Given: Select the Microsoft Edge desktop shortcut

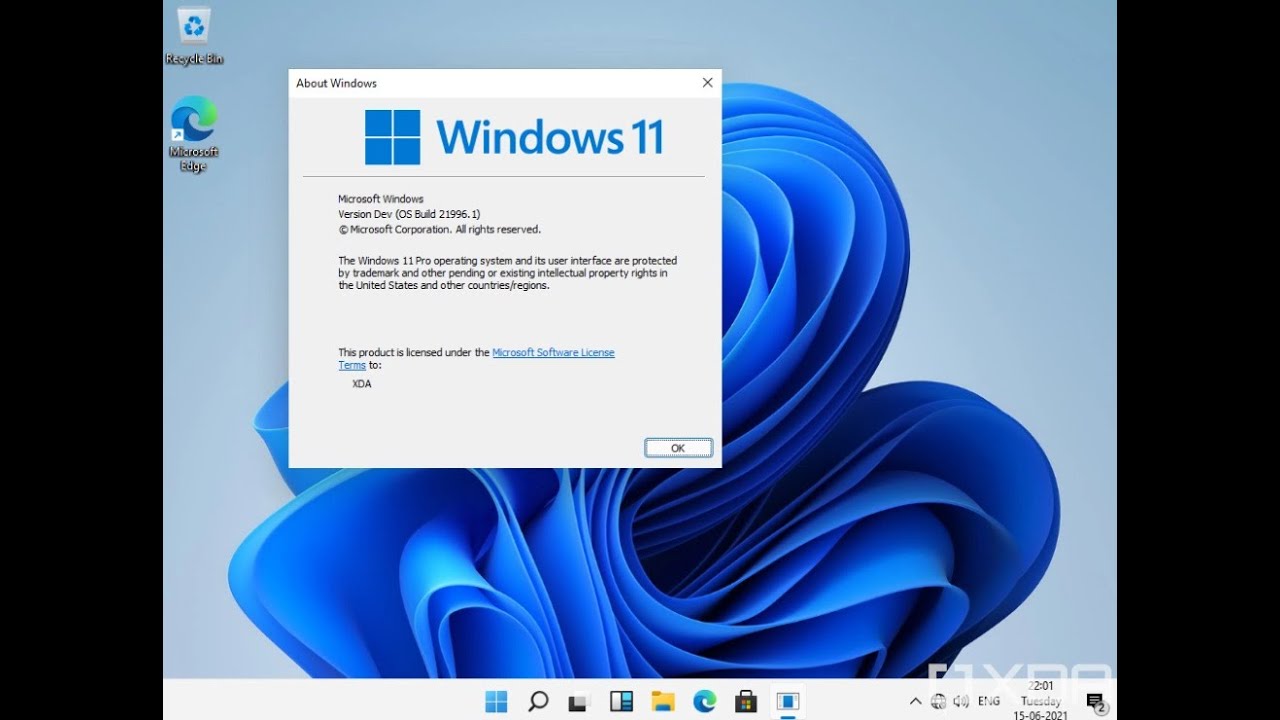Looking at the screenshot, I should 194,134.
